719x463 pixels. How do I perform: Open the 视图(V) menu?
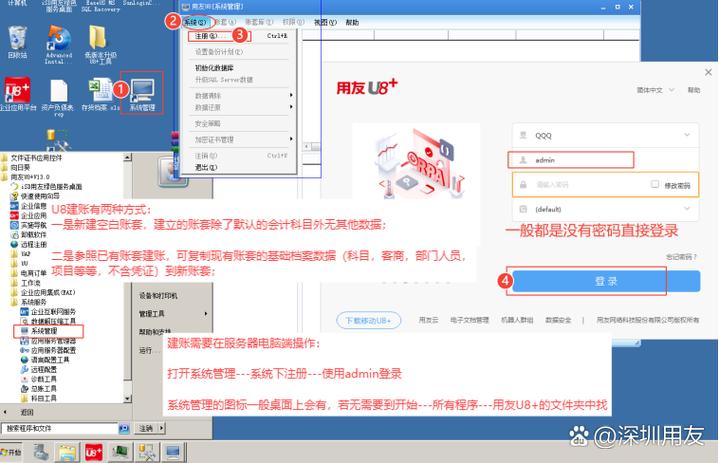(325, 22)
